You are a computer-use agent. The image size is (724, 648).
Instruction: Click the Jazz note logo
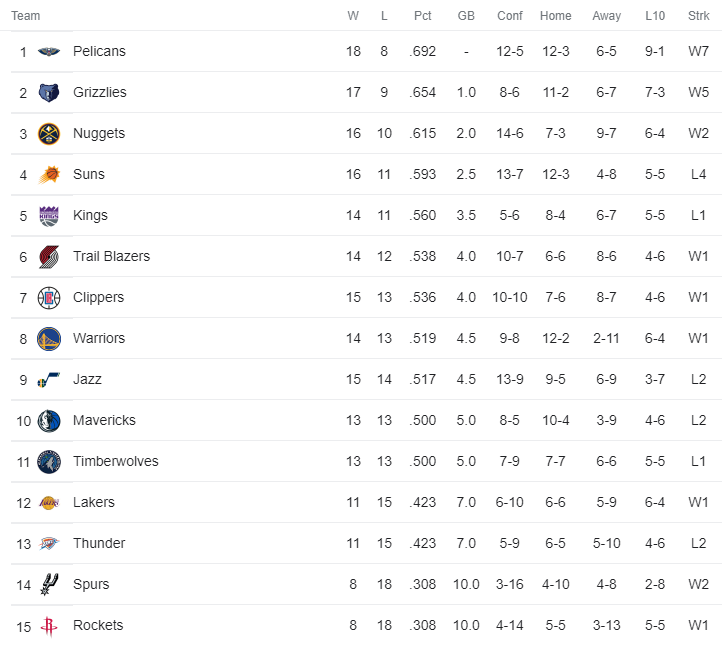(x=48, y=380)
